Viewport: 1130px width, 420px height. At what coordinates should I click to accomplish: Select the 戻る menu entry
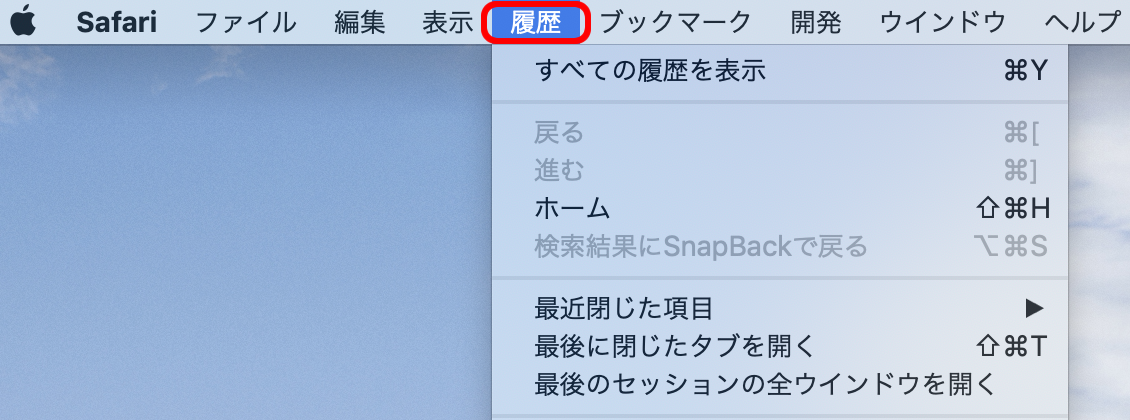point(780,133)
